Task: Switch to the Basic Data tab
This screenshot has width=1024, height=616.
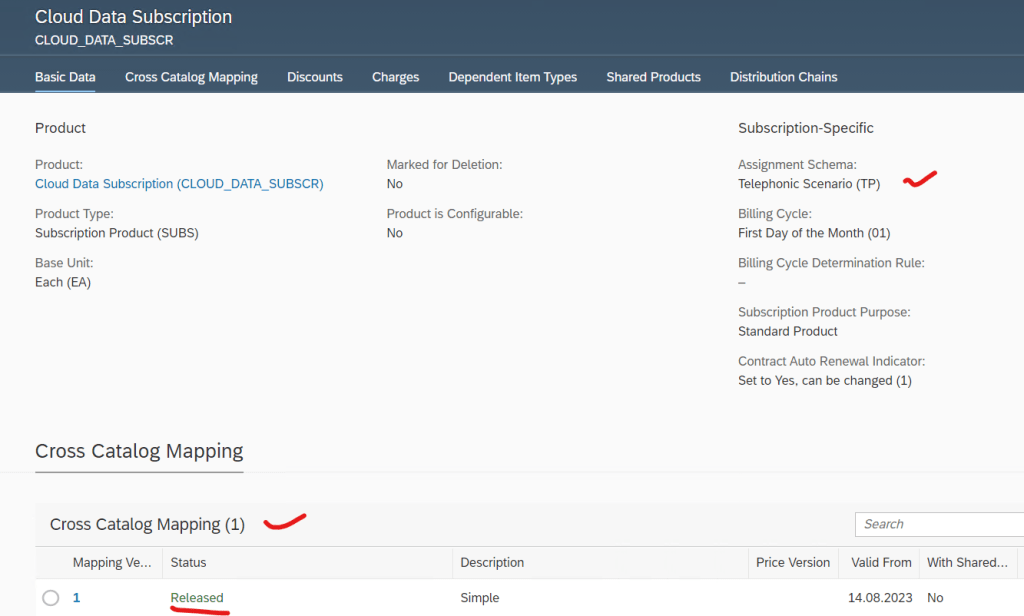Action: pos(65,77)
